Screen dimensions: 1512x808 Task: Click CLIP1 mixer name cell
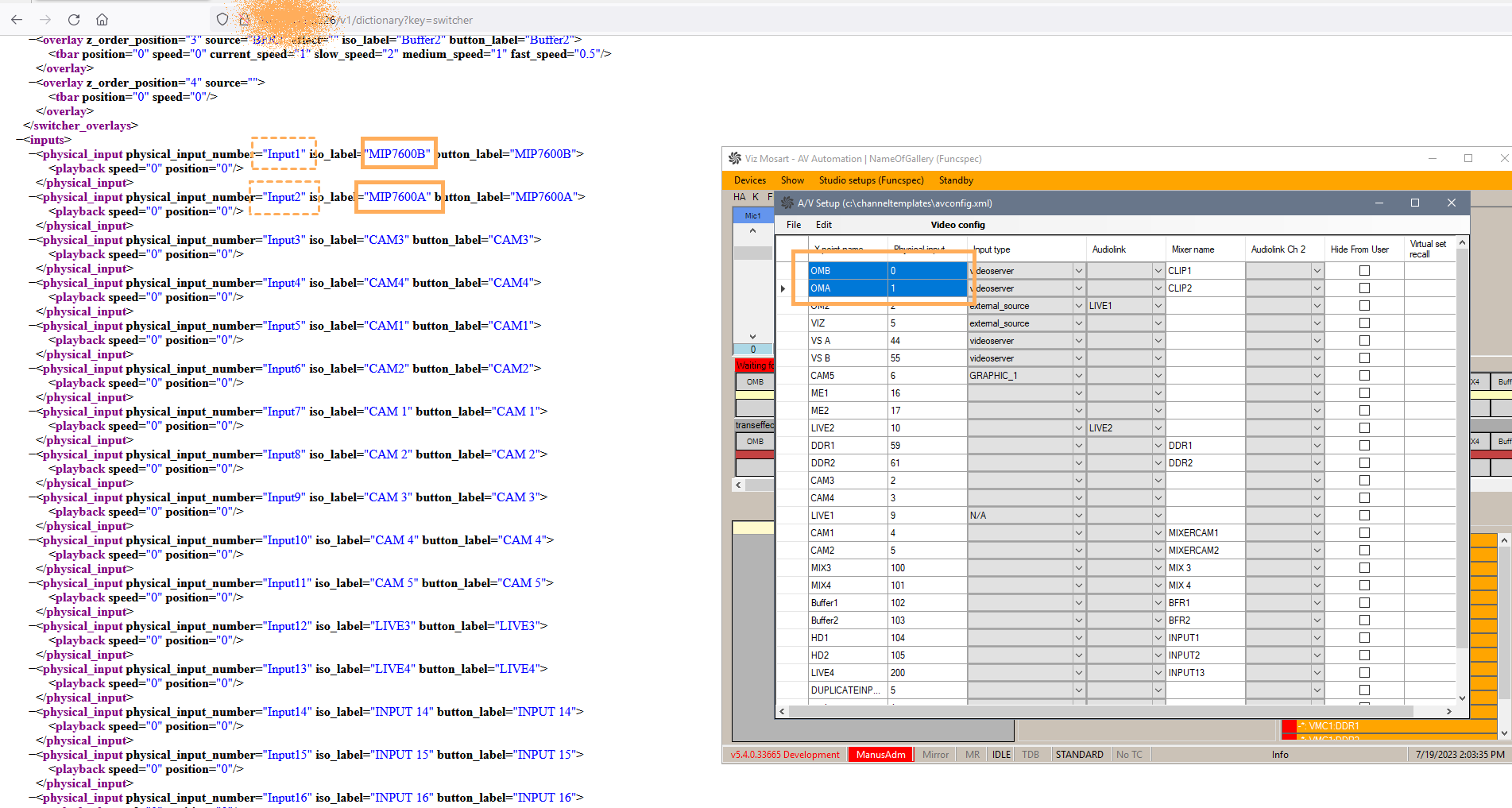[x=1205, y=271]
